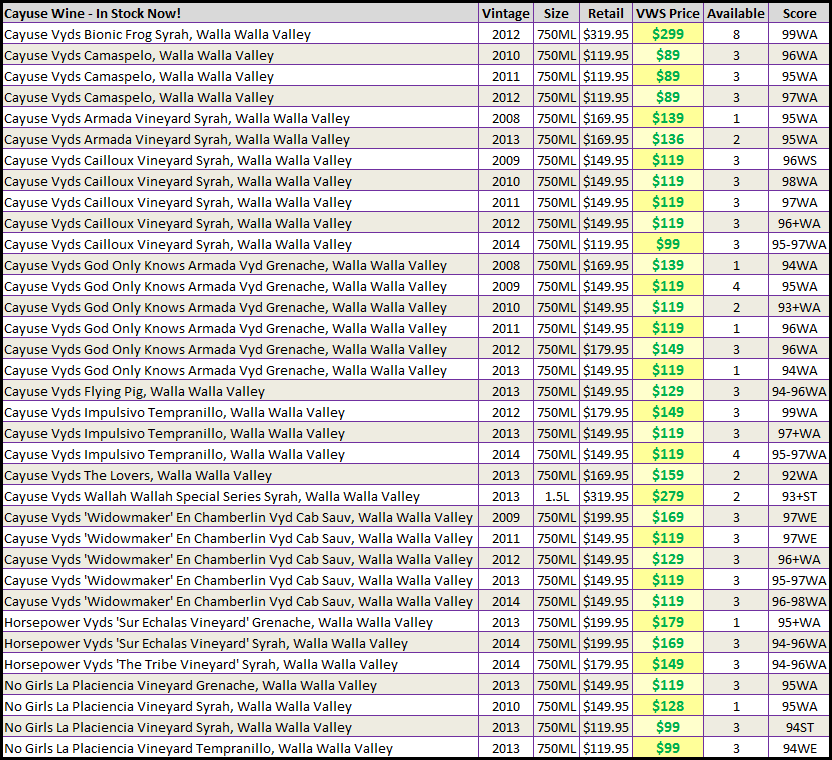832x760 pixels.
Task: Click the $159 price for The Lovers
Action: 668,475
